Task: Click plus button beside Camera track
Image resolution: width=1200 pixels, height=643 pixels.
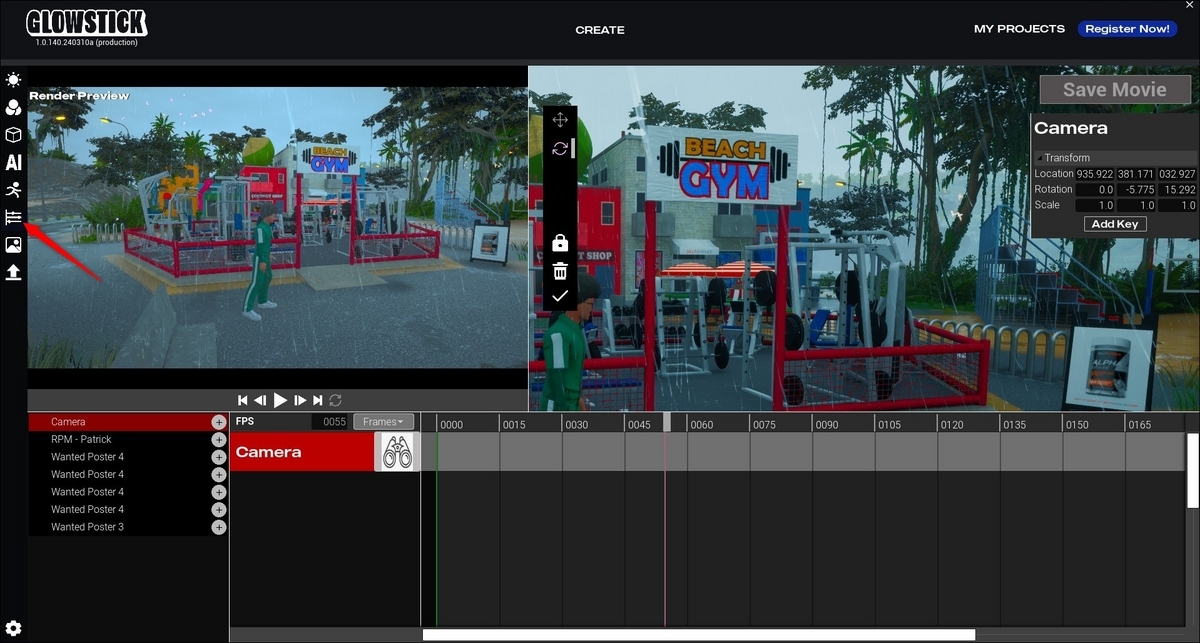Action: [219, 423]
